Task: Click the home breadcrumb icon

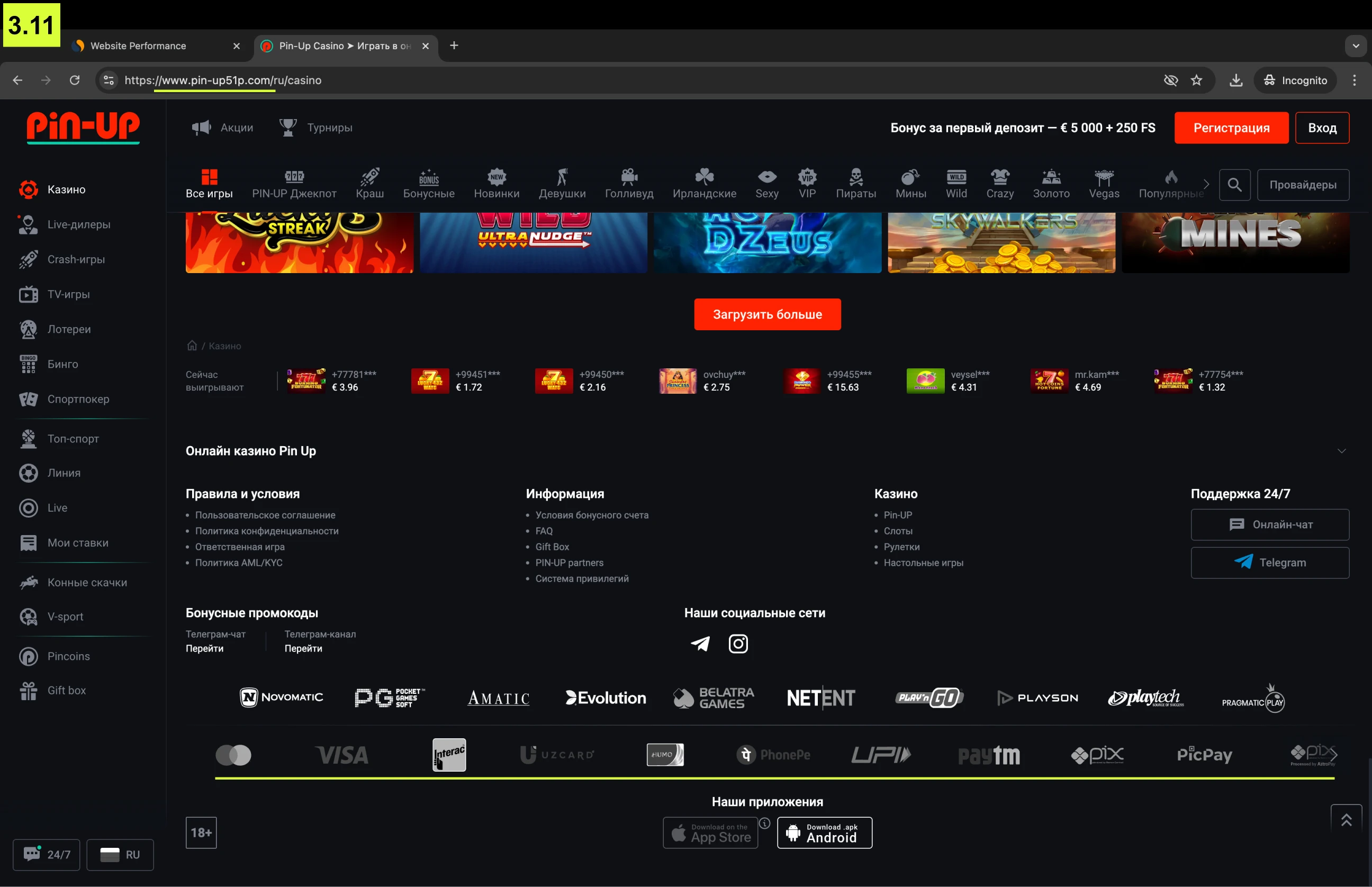Action: (x=192, y=346)
